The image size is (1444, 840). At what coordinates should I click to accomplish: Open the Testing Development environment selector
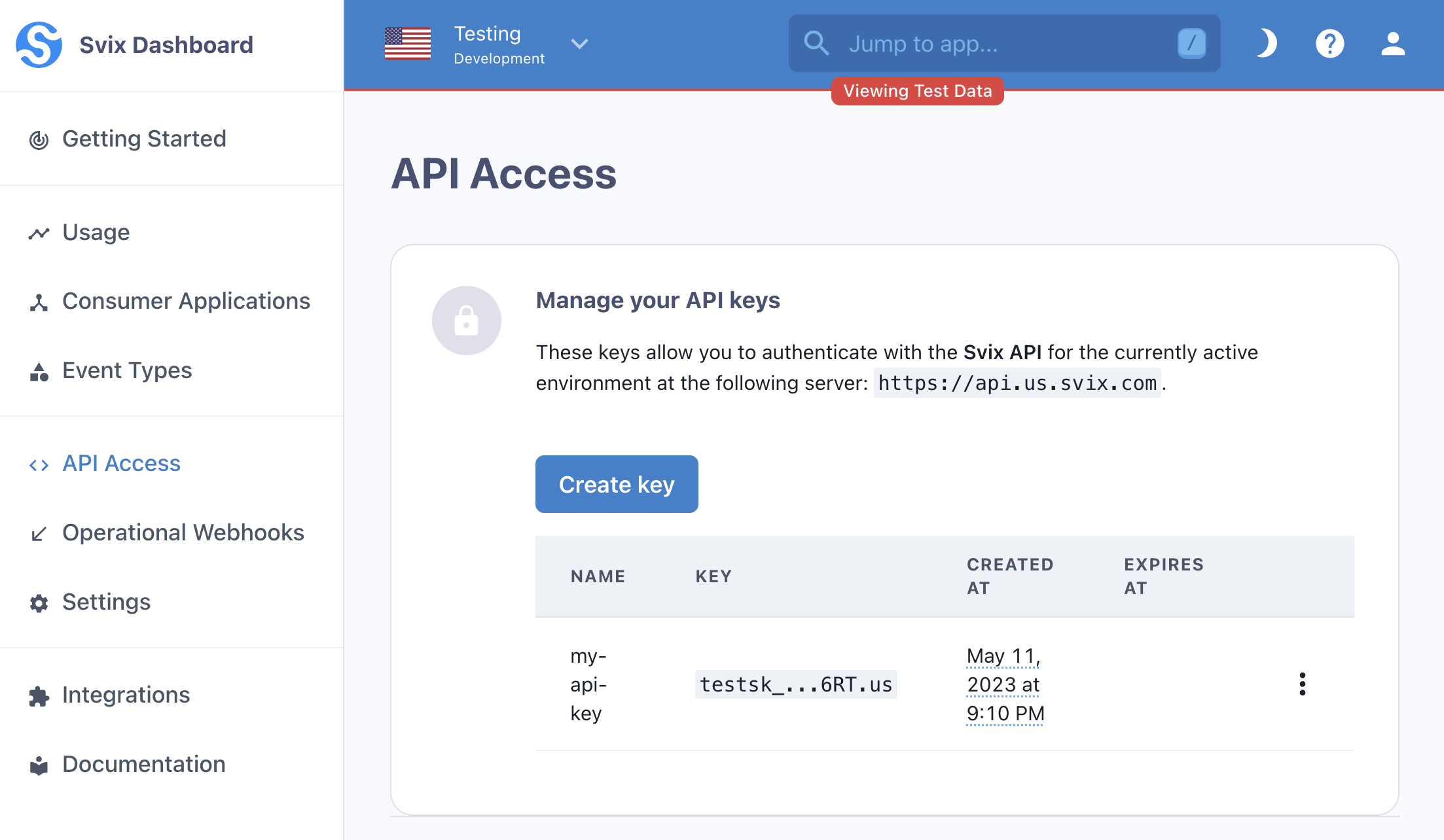(x=499, y=44)
